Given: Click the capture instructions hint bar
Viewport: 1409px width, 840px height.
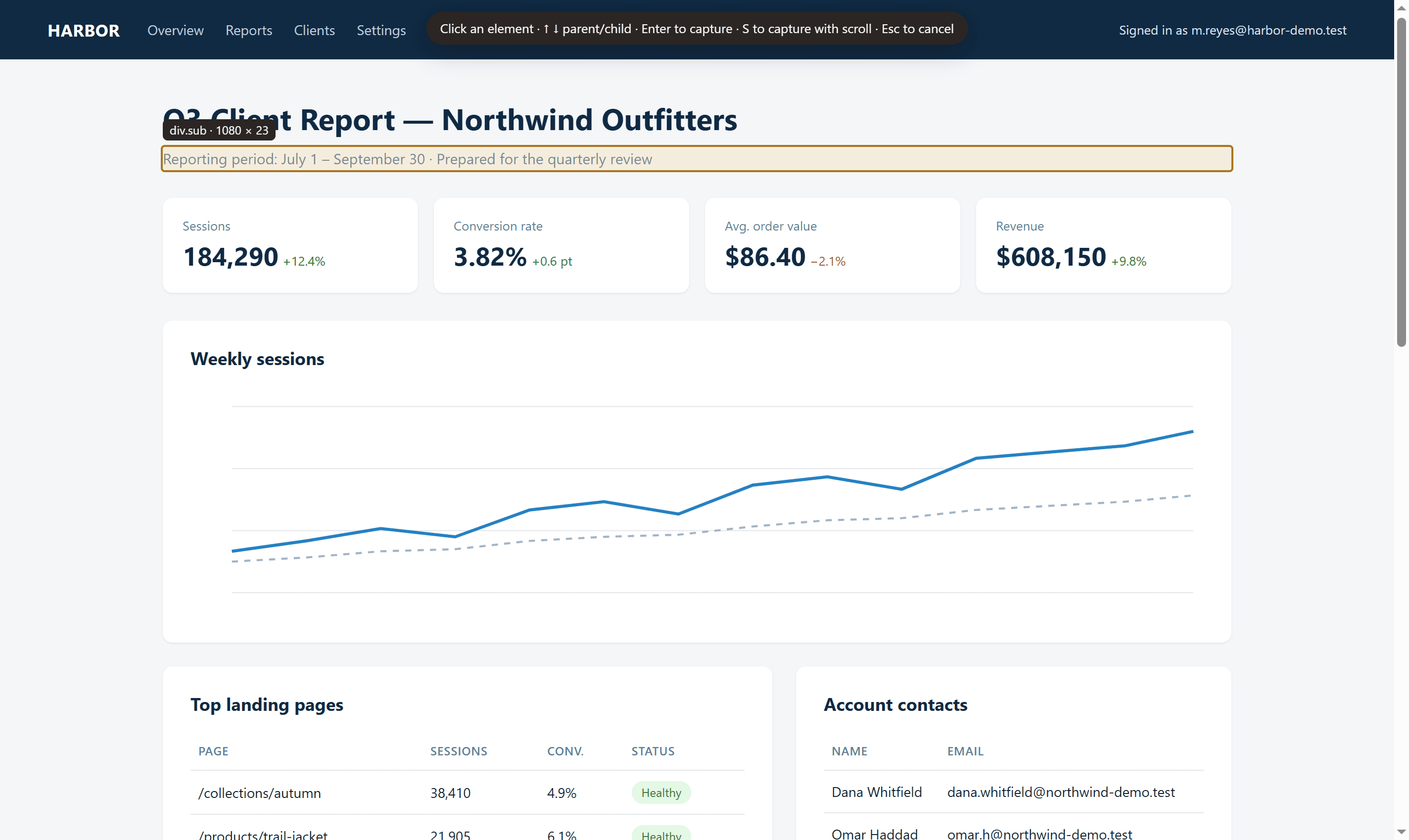Looking at the screenshot, I should (x=696, y=28).
